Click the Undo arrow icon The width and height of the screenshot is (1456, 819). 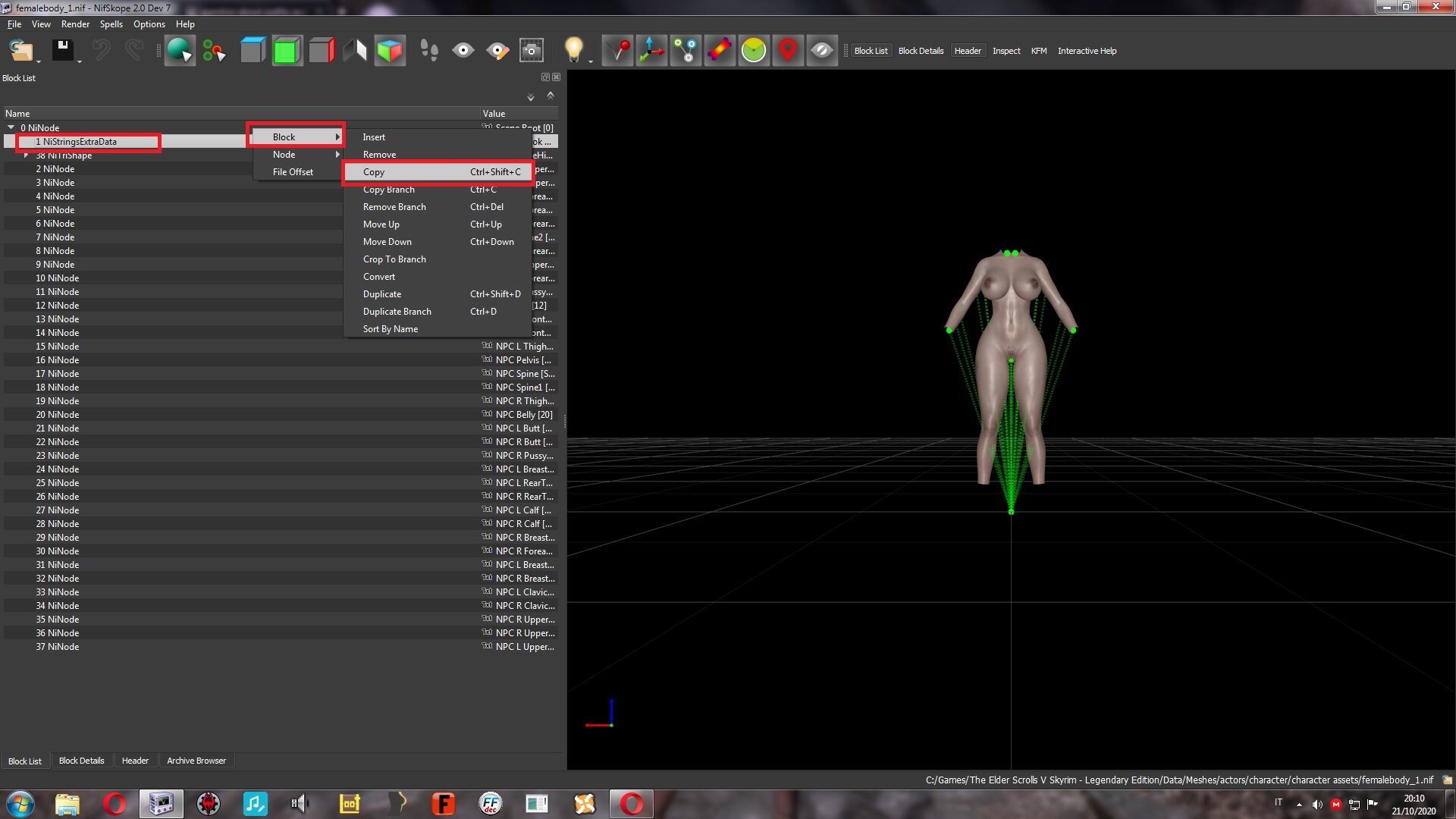[101, 51]
